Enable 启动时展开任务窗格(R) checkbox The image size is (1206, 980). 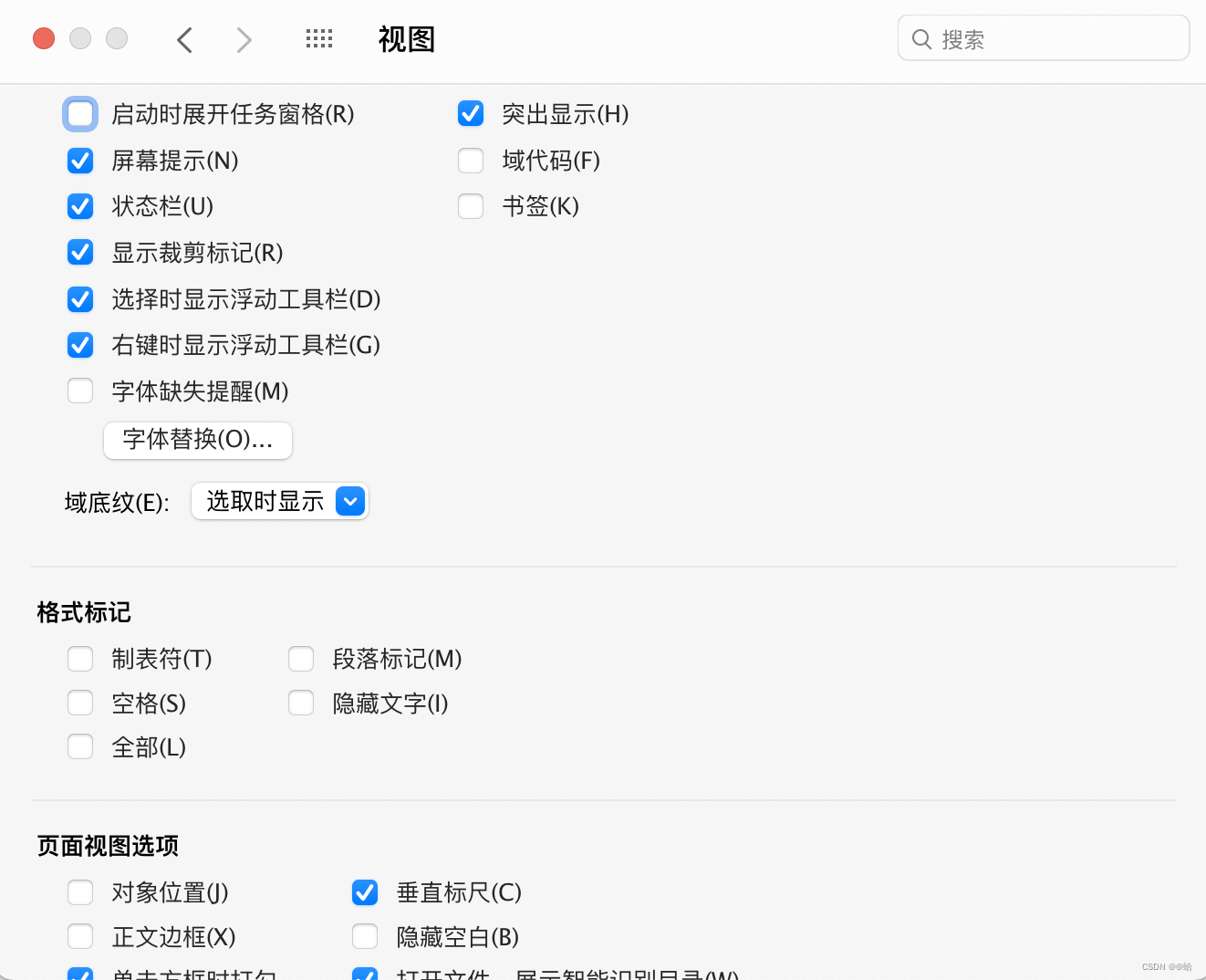[80, 114]
